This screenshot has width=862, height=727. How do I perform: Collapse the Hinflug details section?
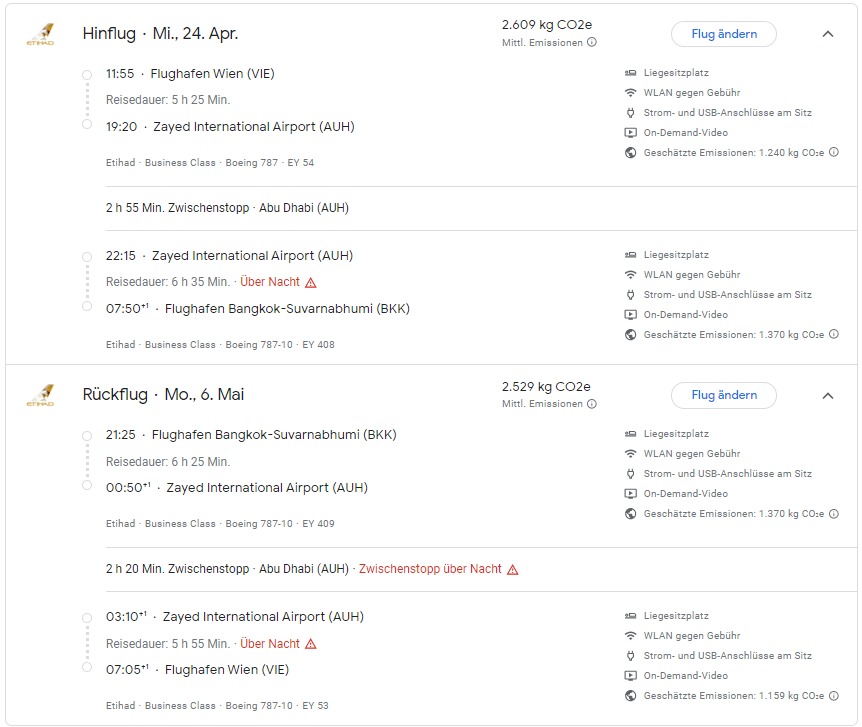pos(827,34)
